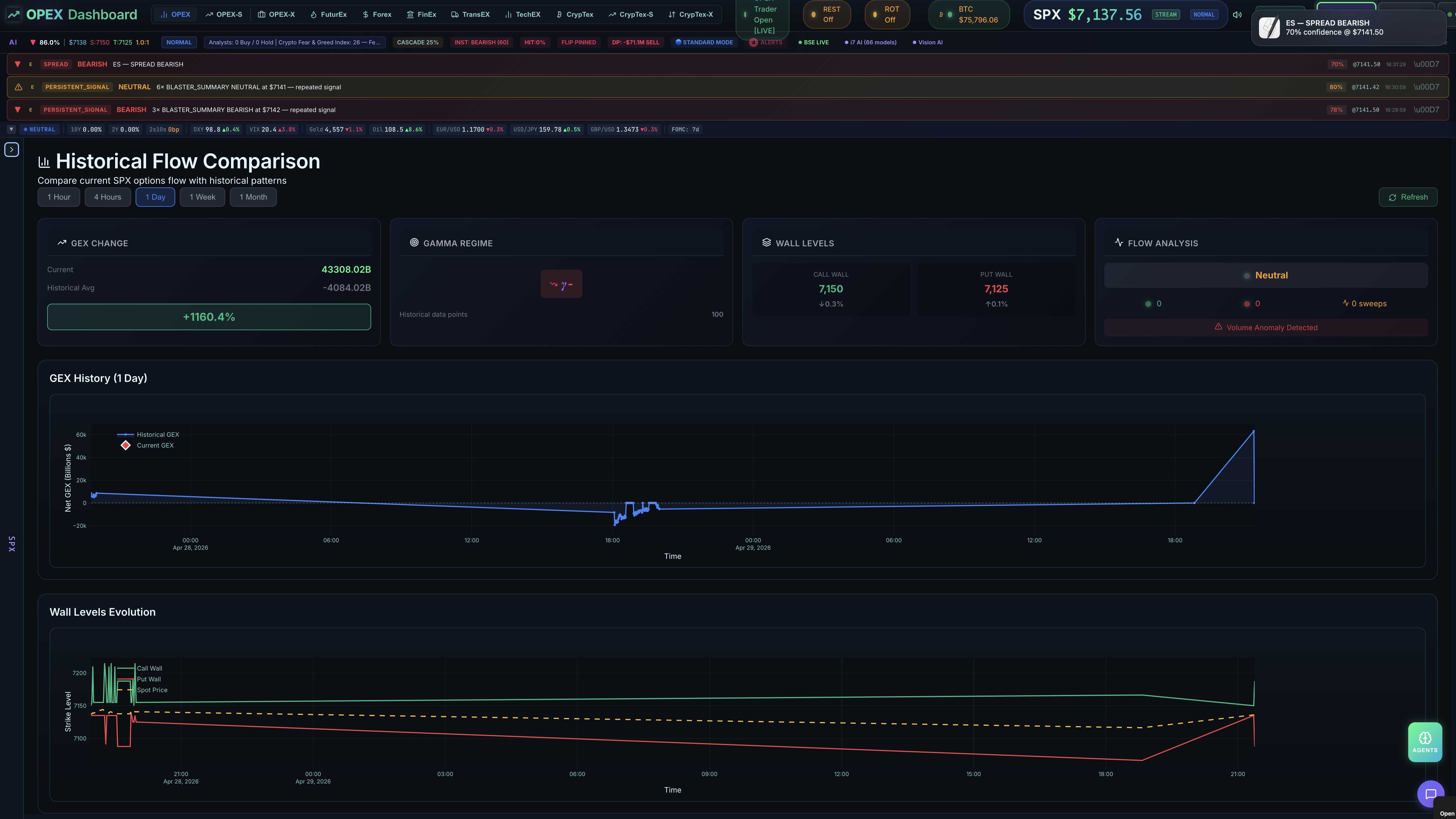This screenshot has width=1456, height=819.
Task: Toggle the STREAM badge
Action: (x=1165, y=15)
